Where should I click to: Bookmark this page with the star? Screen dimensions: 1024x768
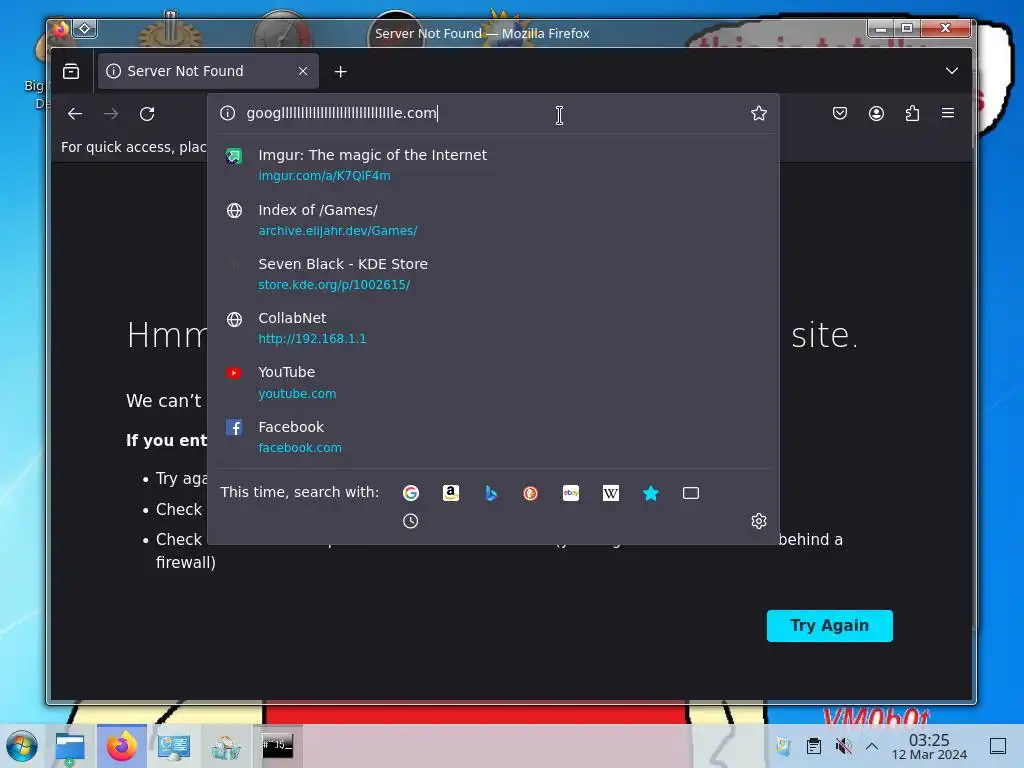[x=758, y=114]
